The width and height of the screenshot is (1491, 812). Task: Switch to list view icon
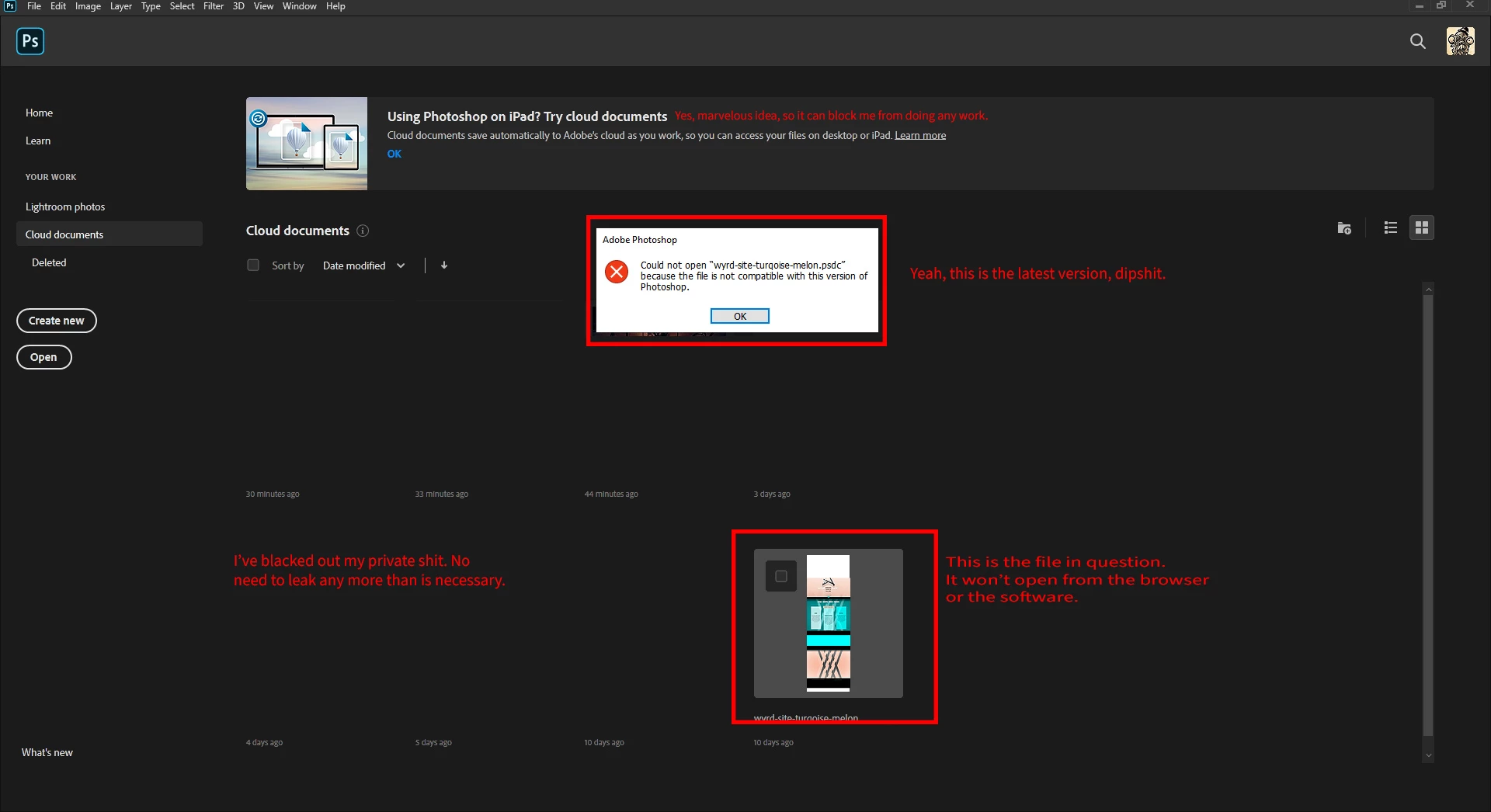[1391, 227]
